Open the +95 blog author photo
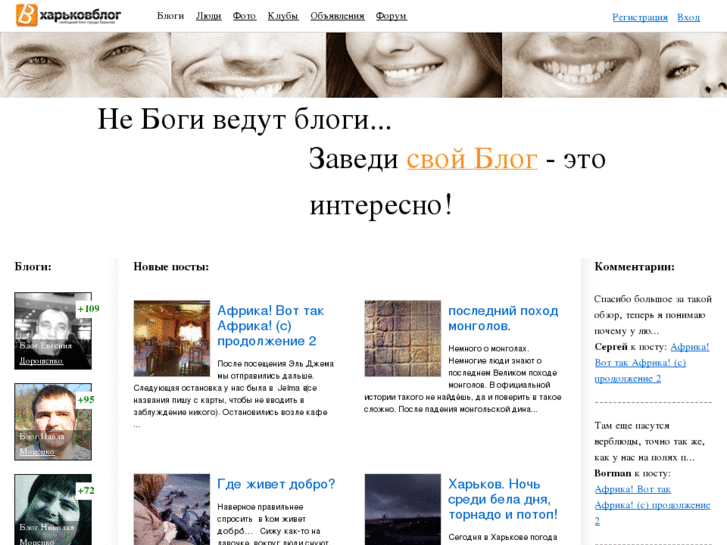Image resolution: width=727 pixels, height=545 pixels. click(x=53, y=422)
